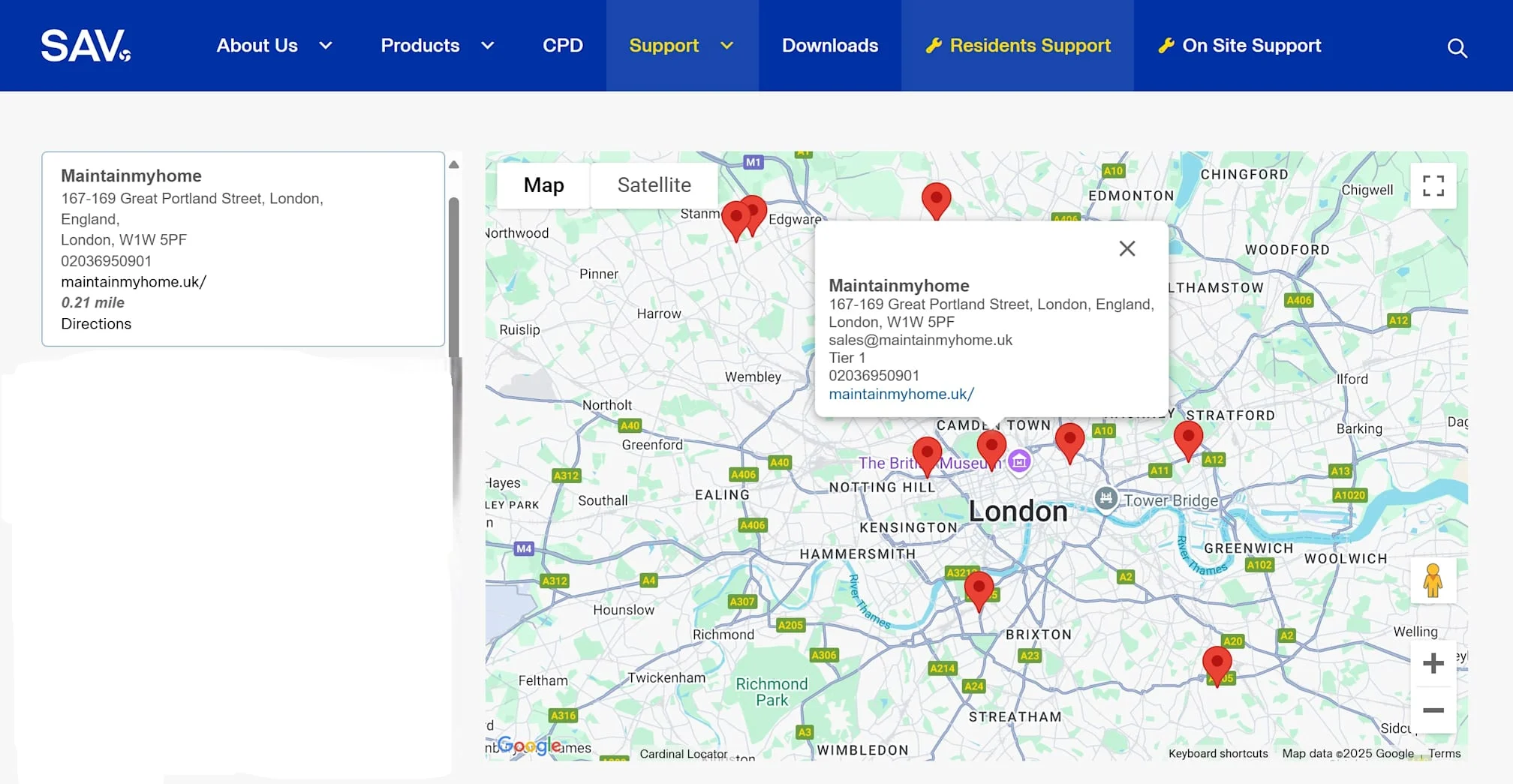
Task: Click the red marker near Brixton
Action: click(979, 591)
